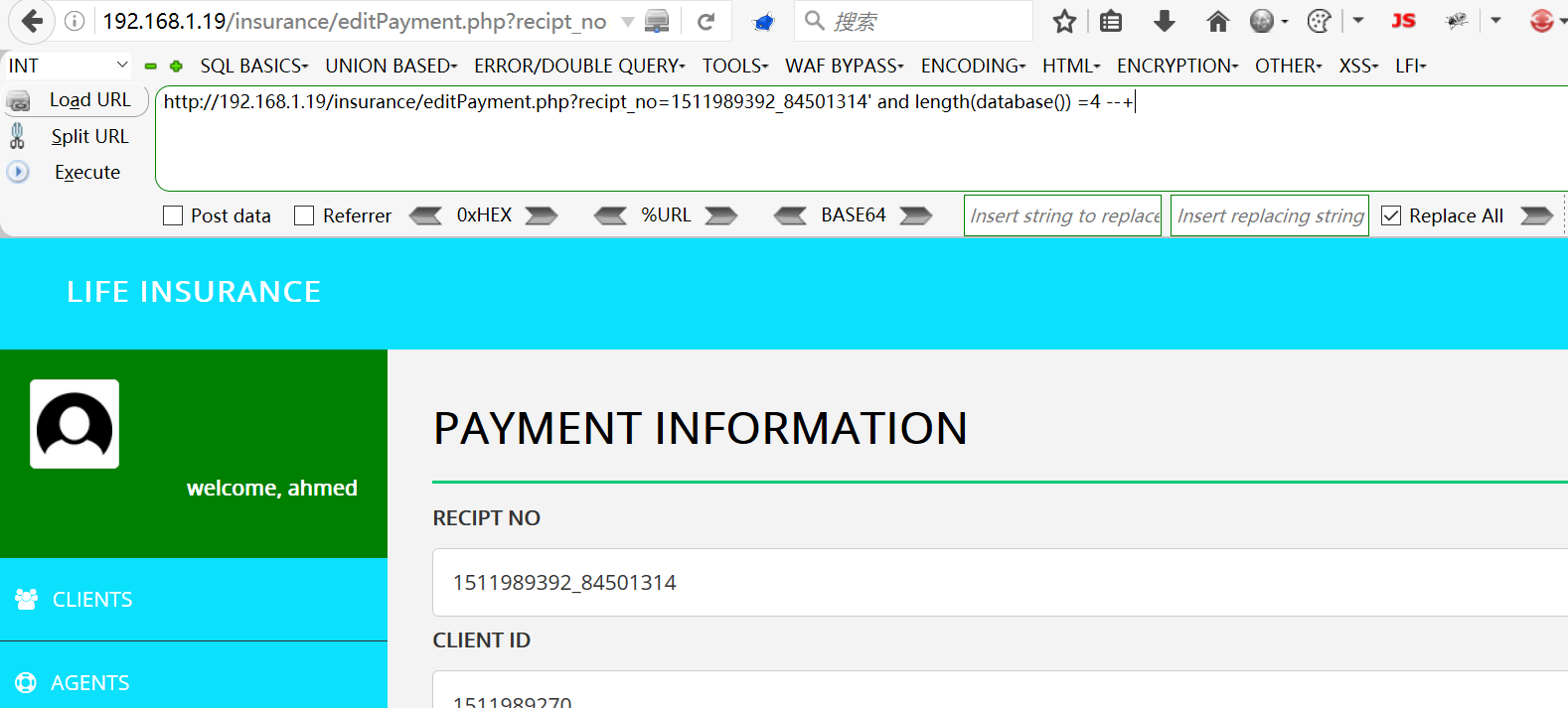Image resolution: width=1568 pixels, height=708 pixels.
Task: Click the Load URL button
Action: tap(90, 100)
